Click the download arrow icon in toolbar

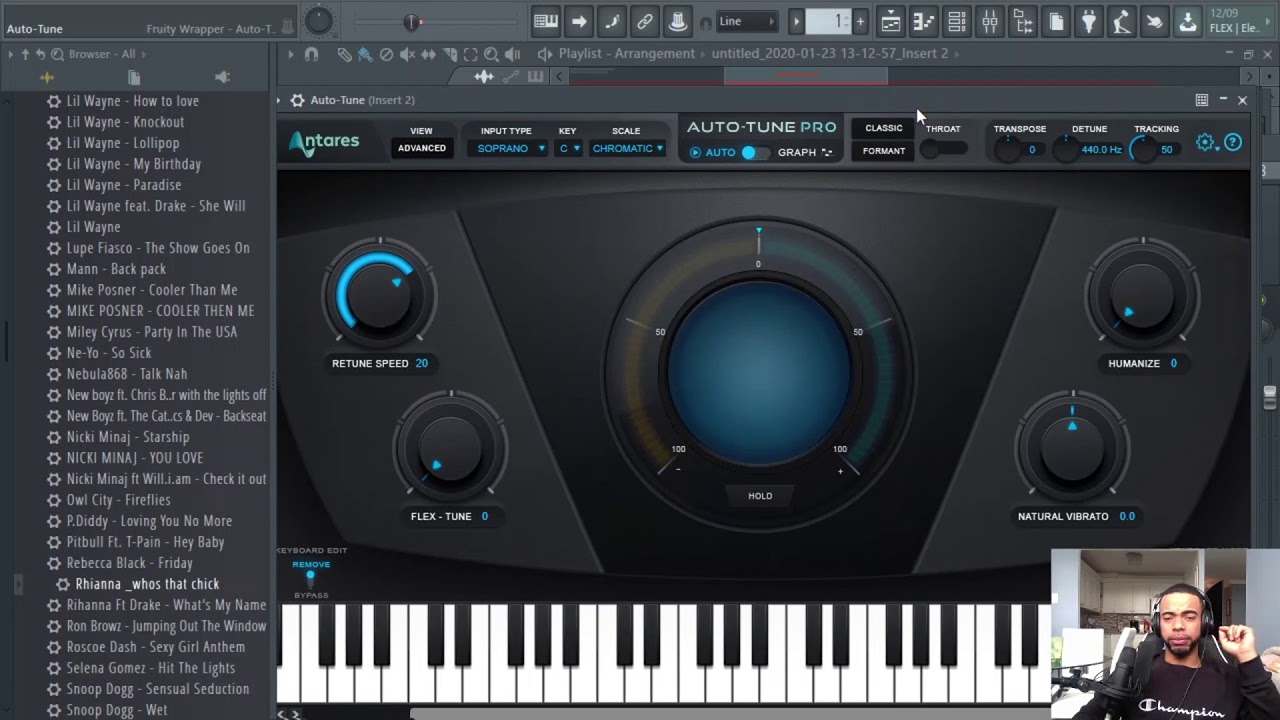pyautogui.click(x=1187, y=21)
